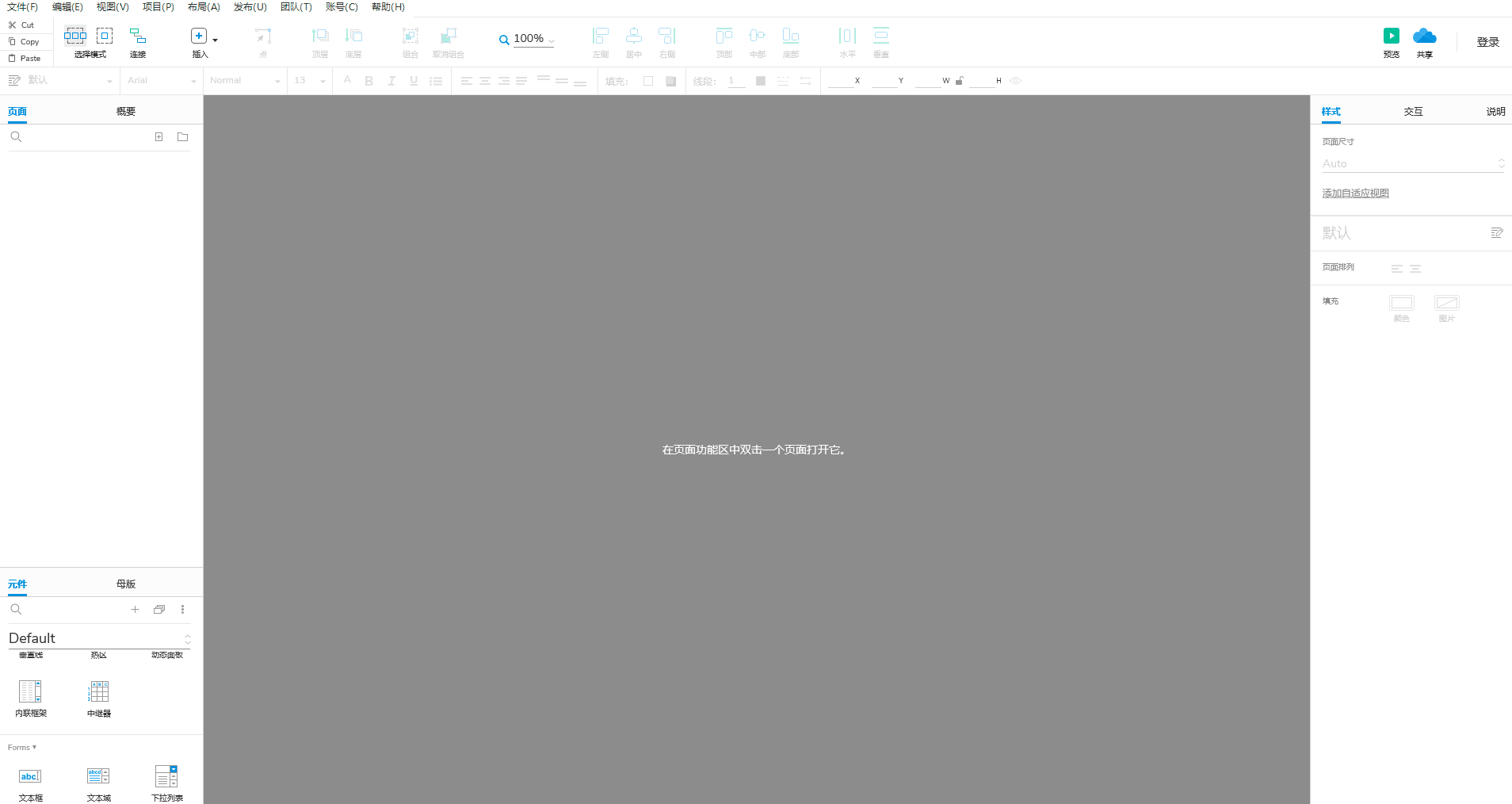Add a new page in Pages panel
The height and width of the screenshot is (804, 1512).
[x=158, y=137]
